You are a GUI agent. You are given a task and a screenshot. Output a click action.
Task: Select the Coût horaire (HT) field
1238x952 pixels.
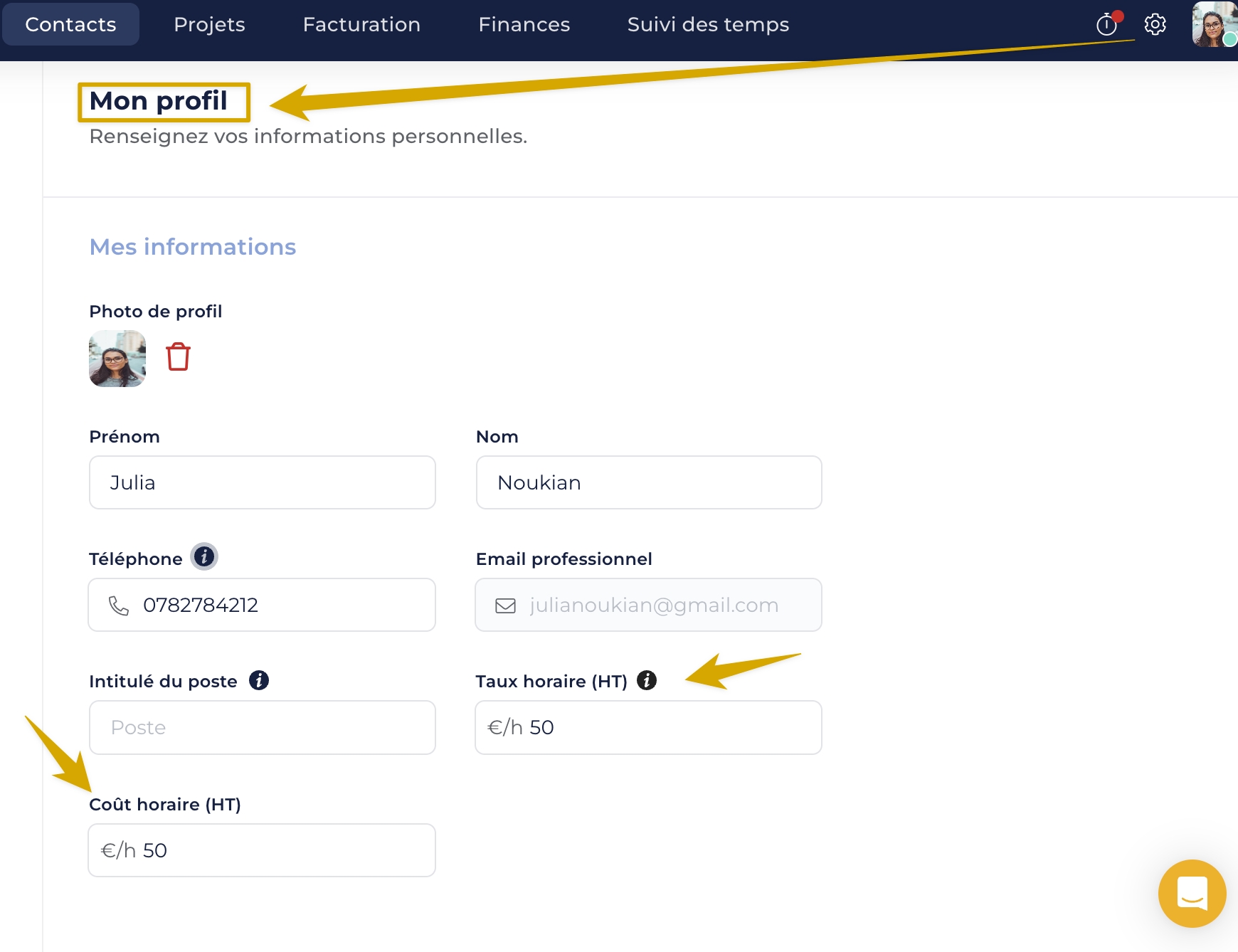[263, 850]
